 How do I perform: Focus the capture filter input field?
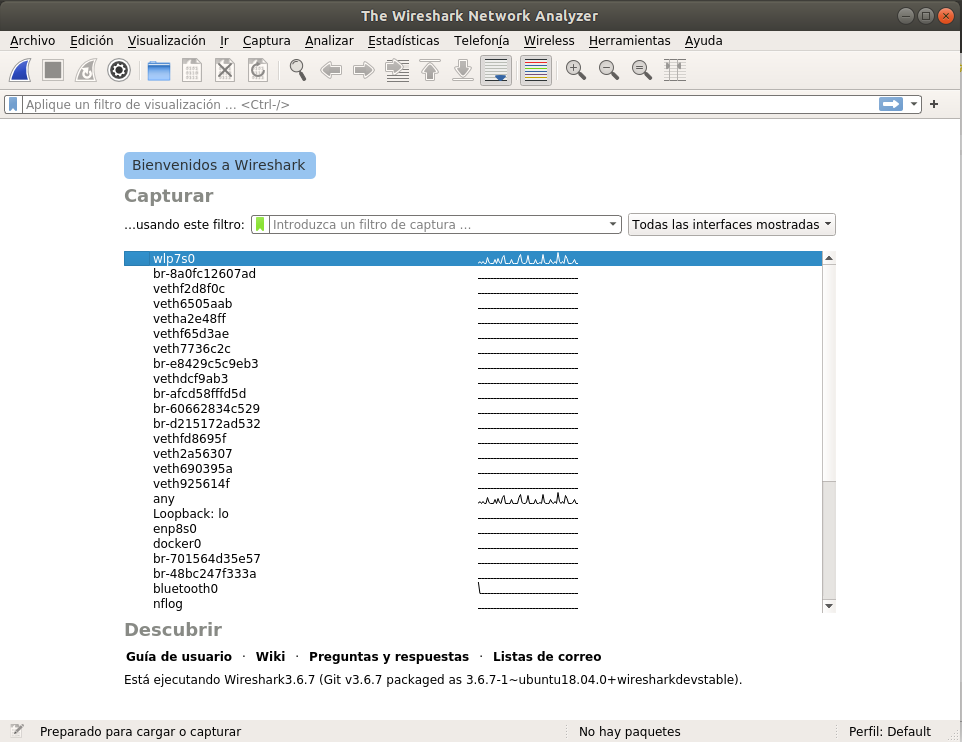coord(437,225)
